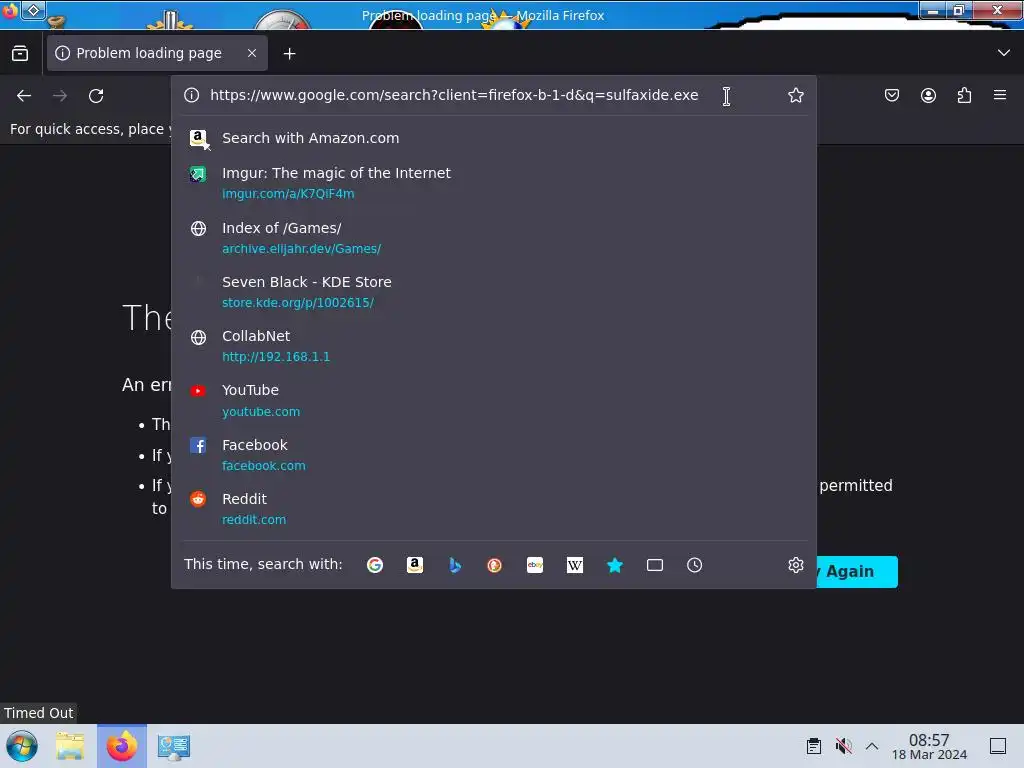Open YouTube suggestion entry
1024x768 pixels.
[494, 400]
